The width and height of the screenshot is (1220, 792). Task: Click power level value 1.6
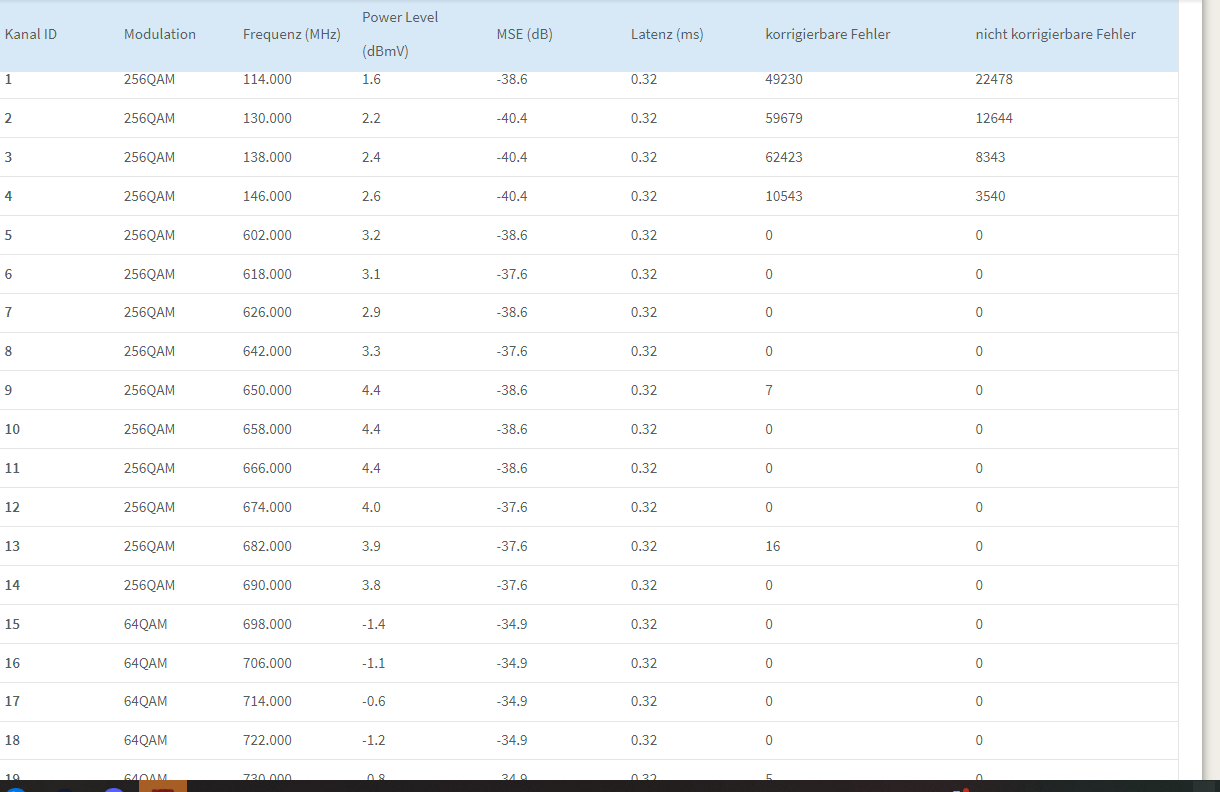tap(371, 79)
